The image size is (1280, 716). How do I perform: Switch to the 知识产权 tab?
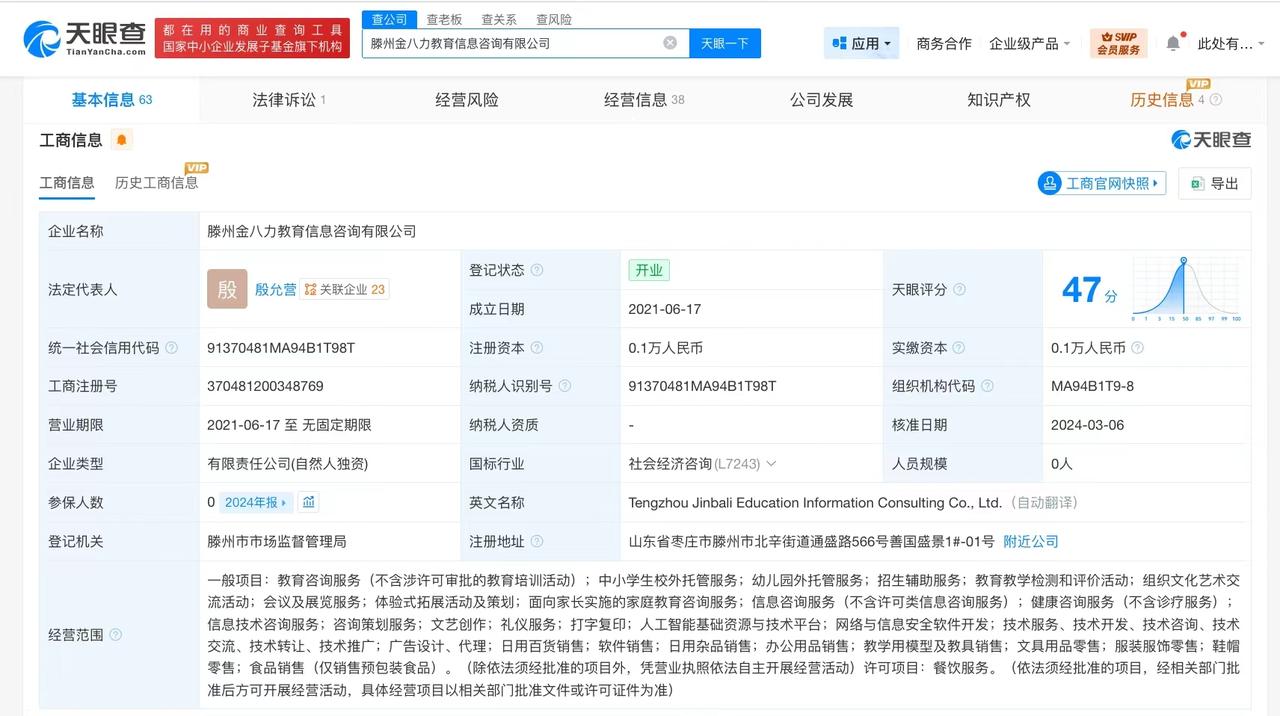coord(998,100)
